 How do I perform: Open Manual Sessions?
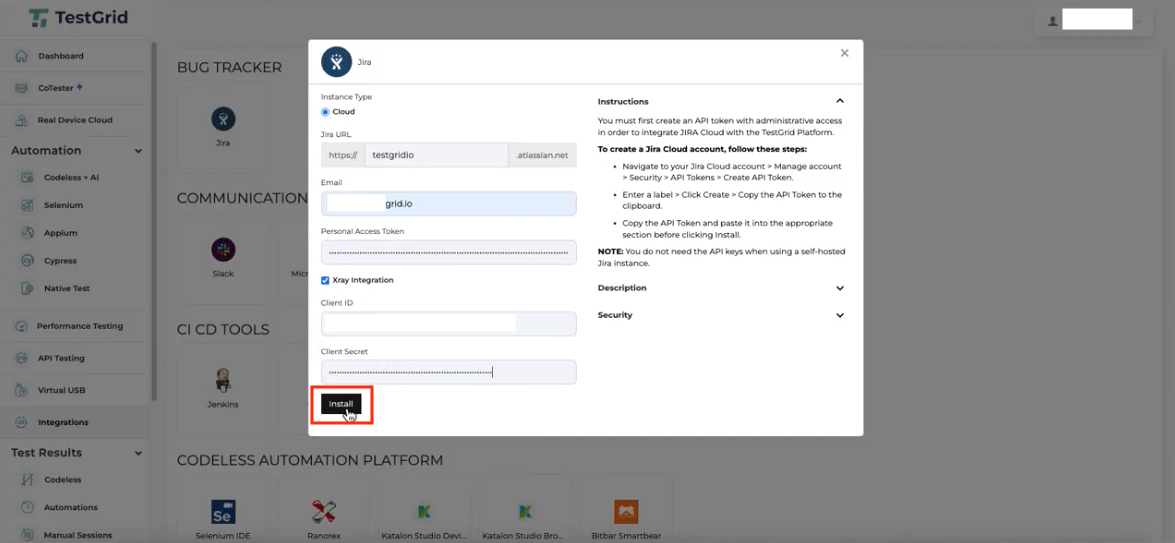tap(78, 535)
